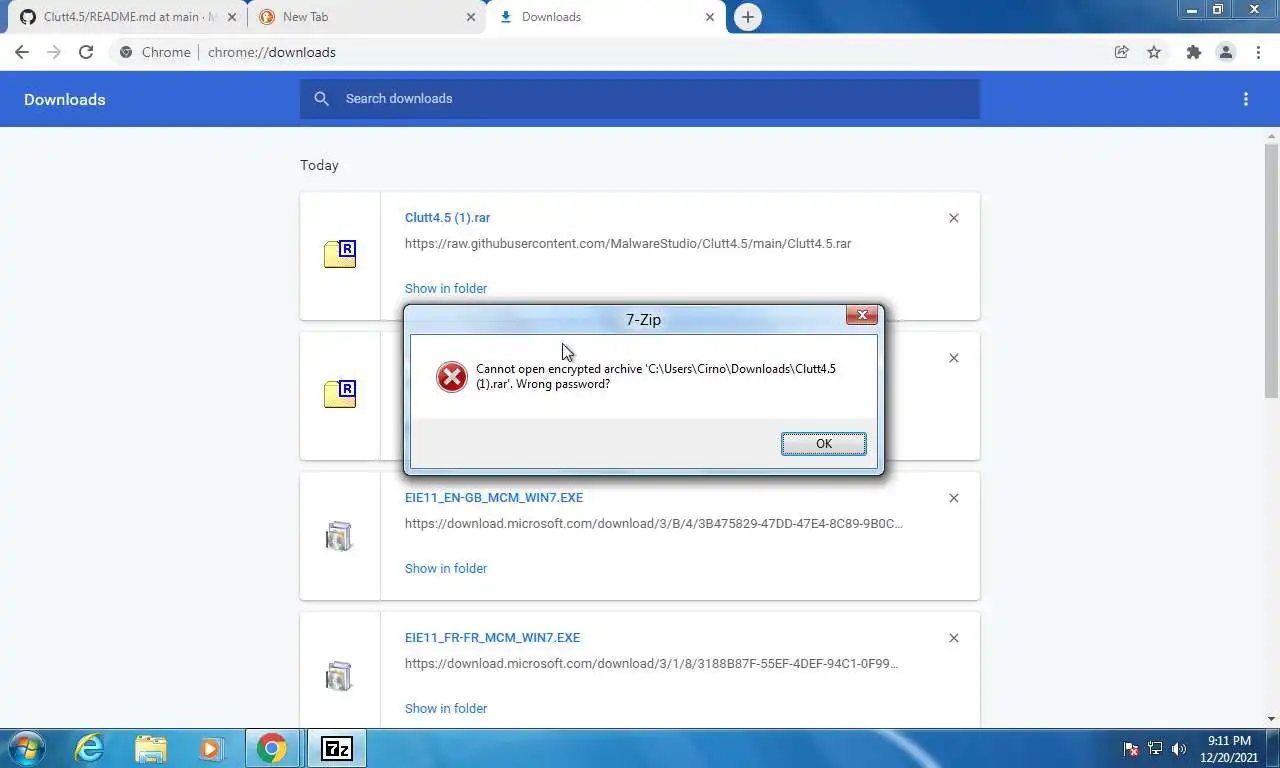The height and width of the screenshot is (768, 1280).
Task: Show Clutt4.5 (1).rar in folder
Action: pyautogui.click(x=446, y=288)
